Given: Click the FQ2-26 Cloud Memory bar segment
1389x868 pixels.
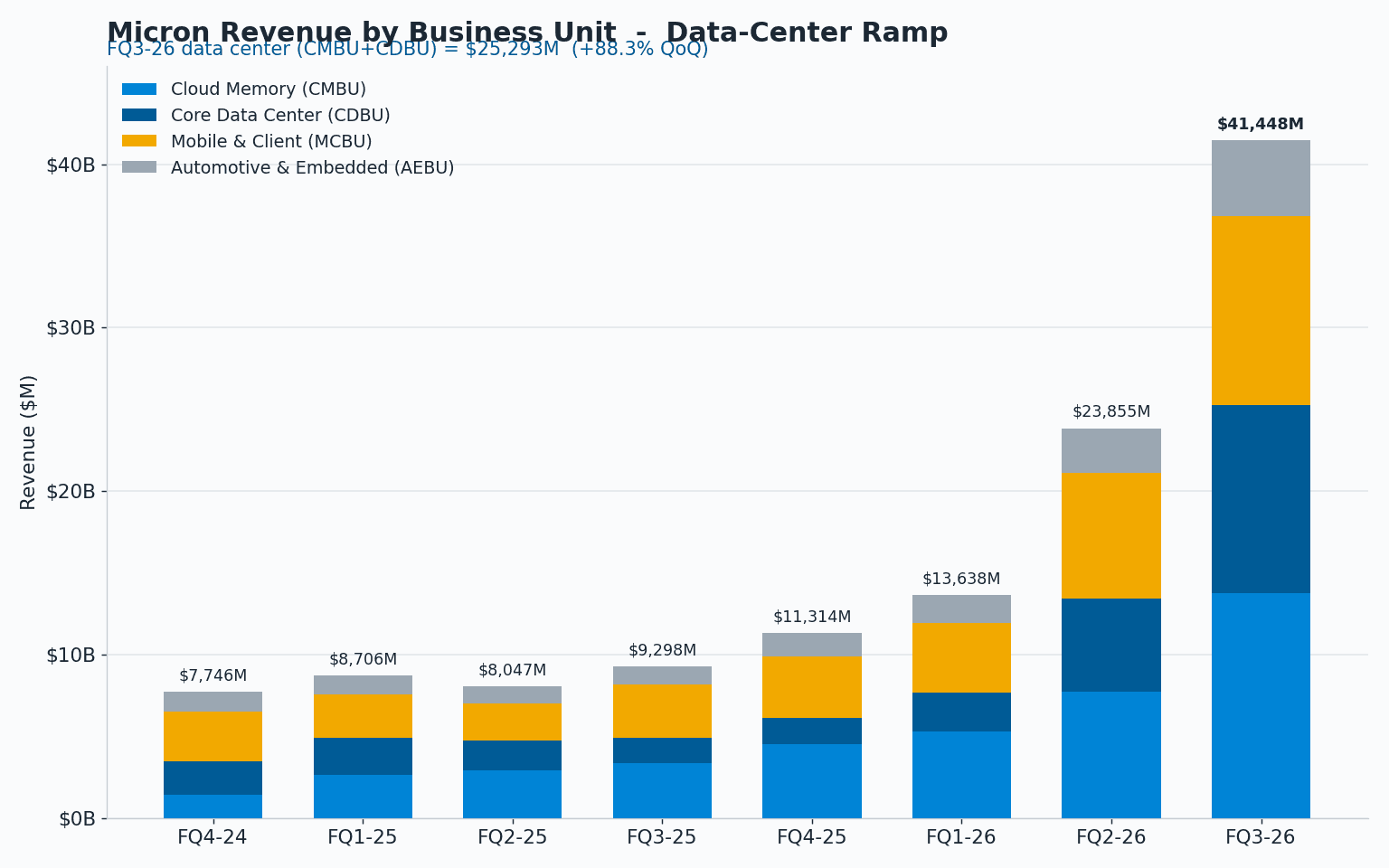Looking at the screenshot, I should [1111, 755].
